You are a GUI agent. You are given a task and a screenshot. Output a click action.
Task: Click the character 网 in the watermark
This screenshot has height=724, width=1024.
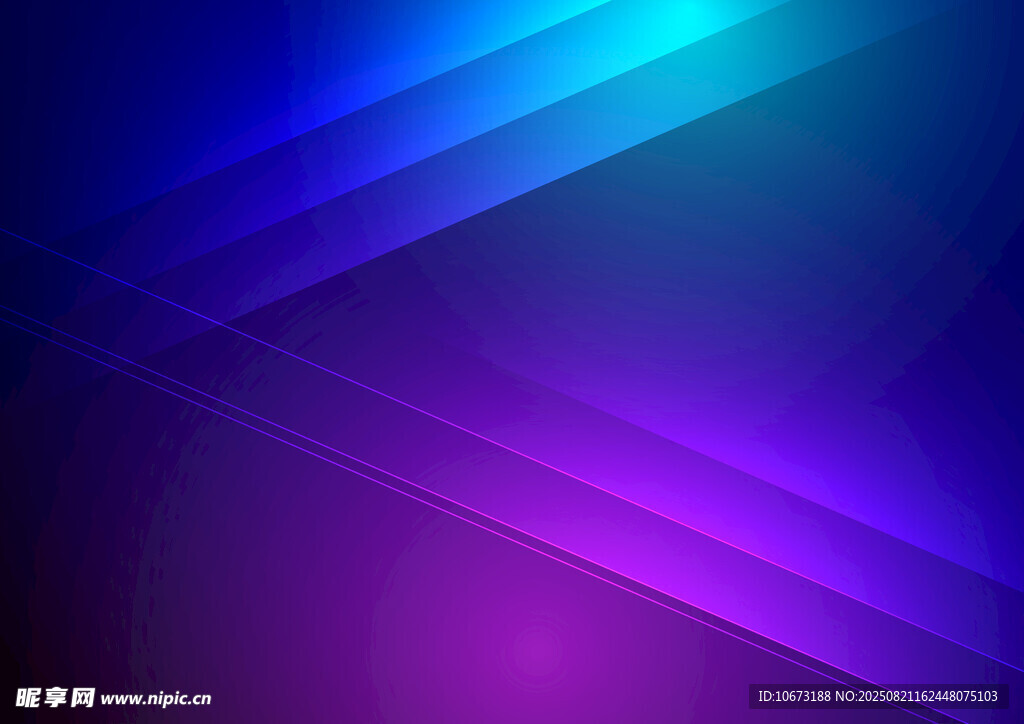point(83,697)
